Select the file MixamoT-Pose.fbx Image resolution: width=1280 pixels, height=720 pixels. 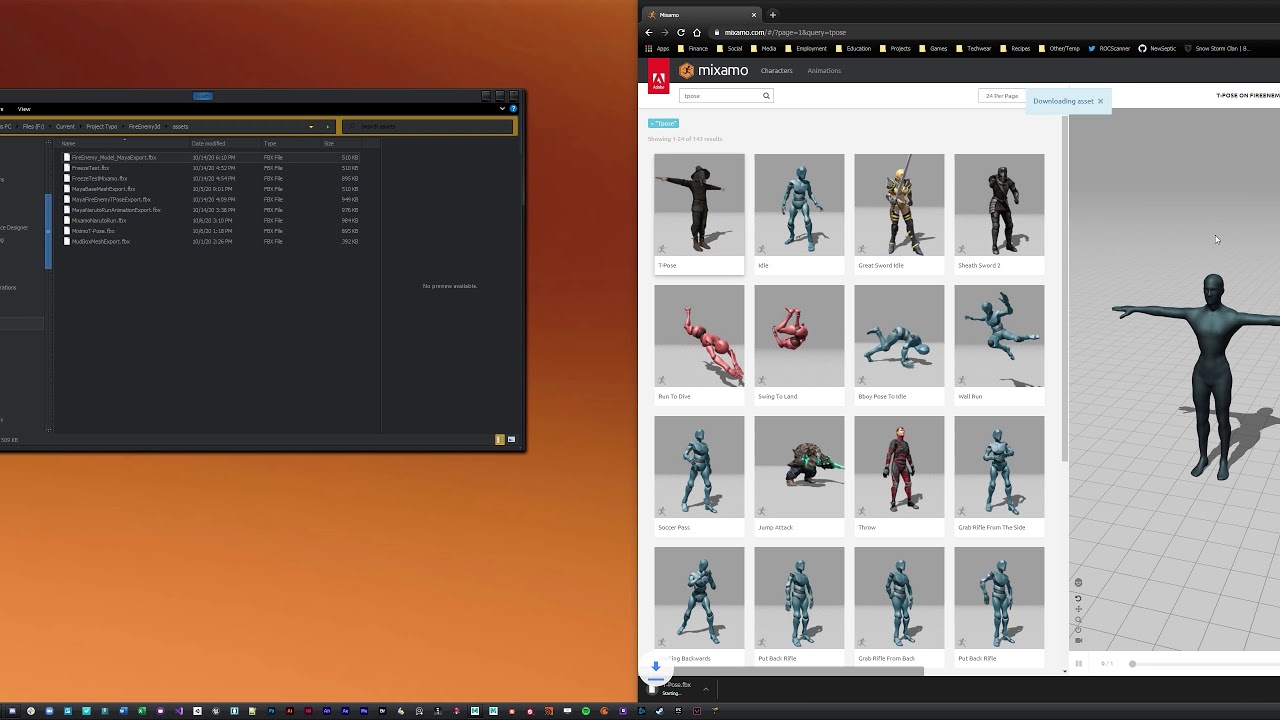(x=93, y=231)
